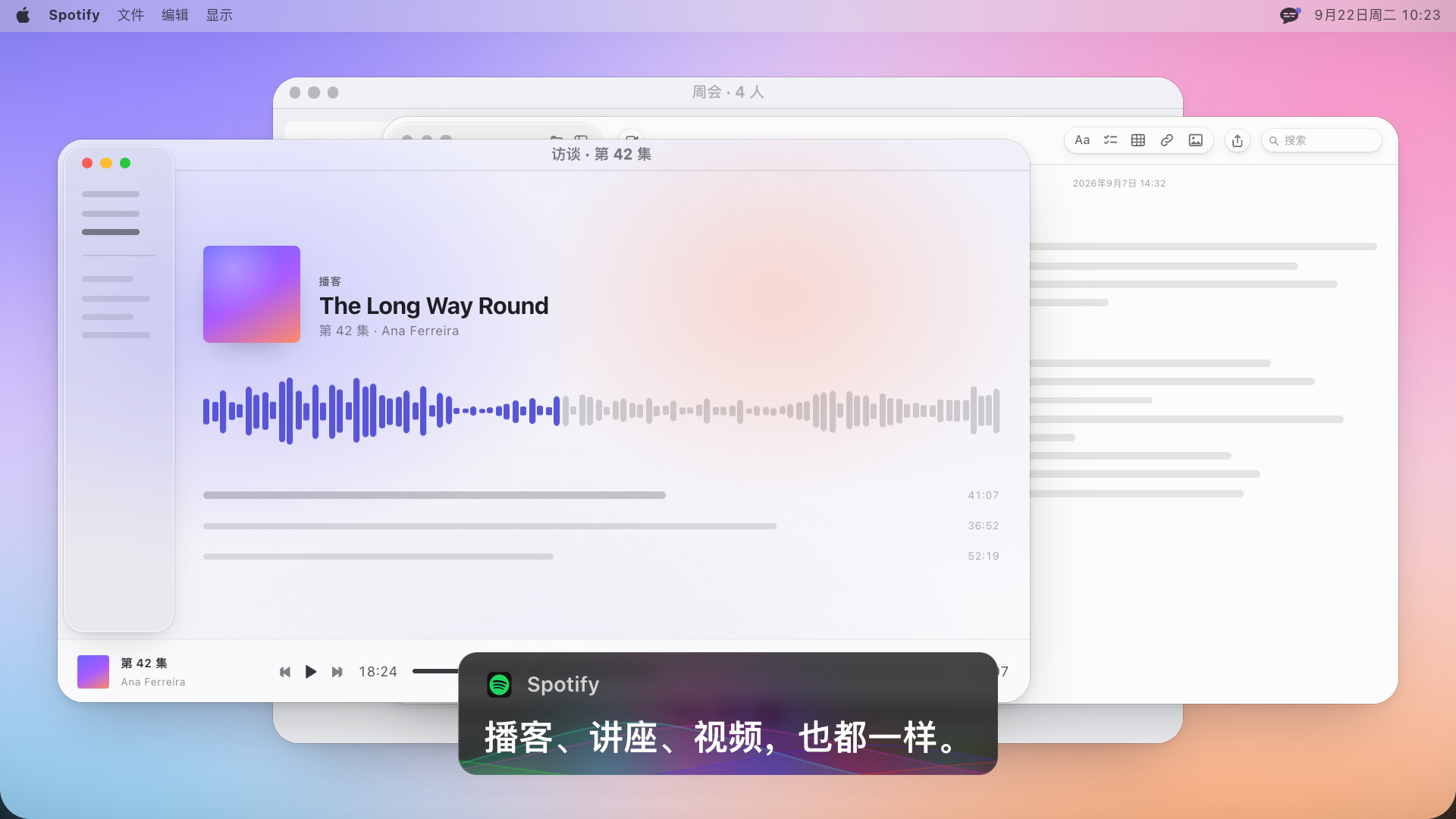Skip to previous track
This screenshot has height=819, width=1456.
(x=285, y=672)
